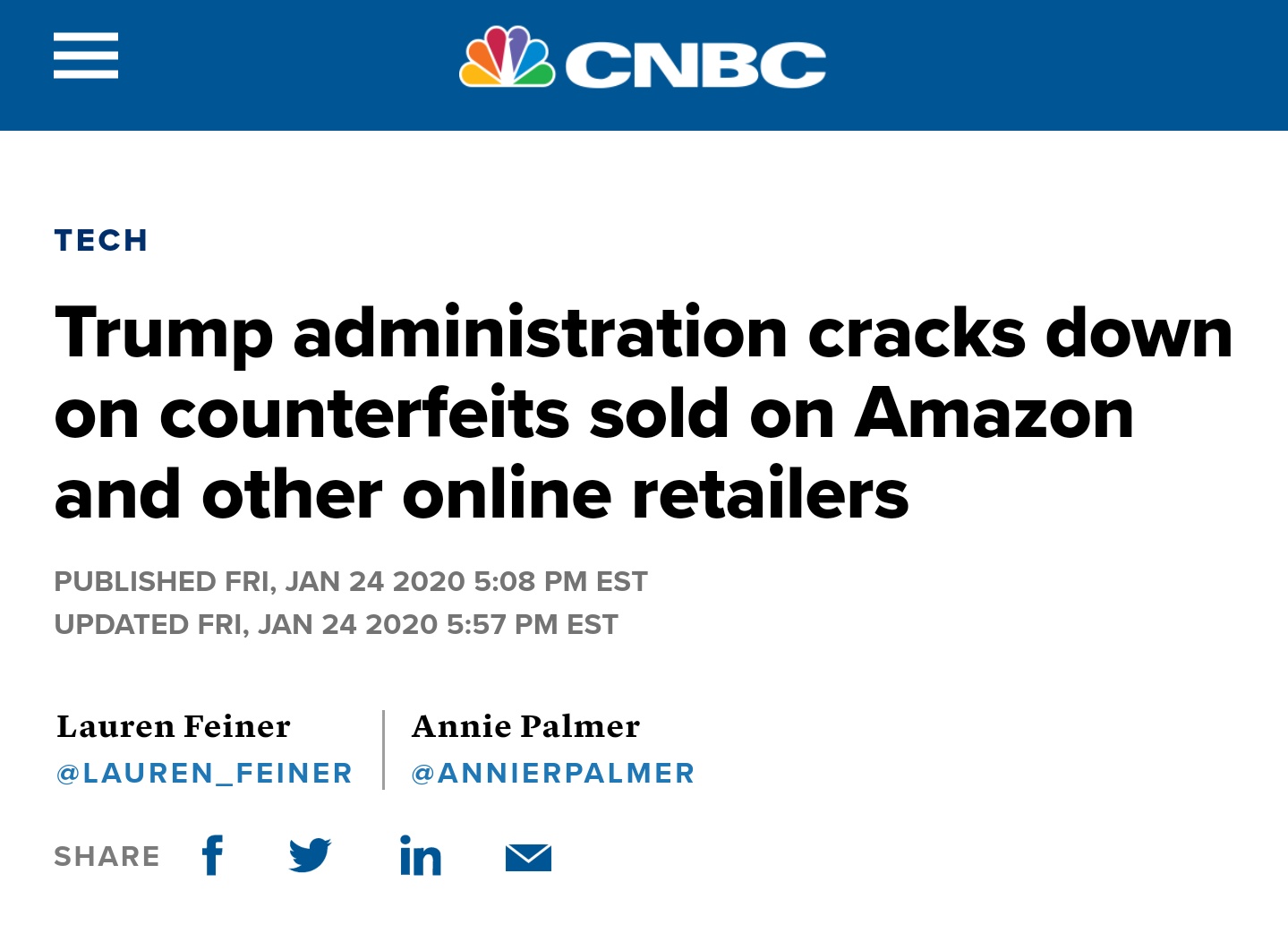Visit the @LAUREN_FEINER Twitter handle
The height and width of the screenshot is (925, 1288).
tap(205, 773)
